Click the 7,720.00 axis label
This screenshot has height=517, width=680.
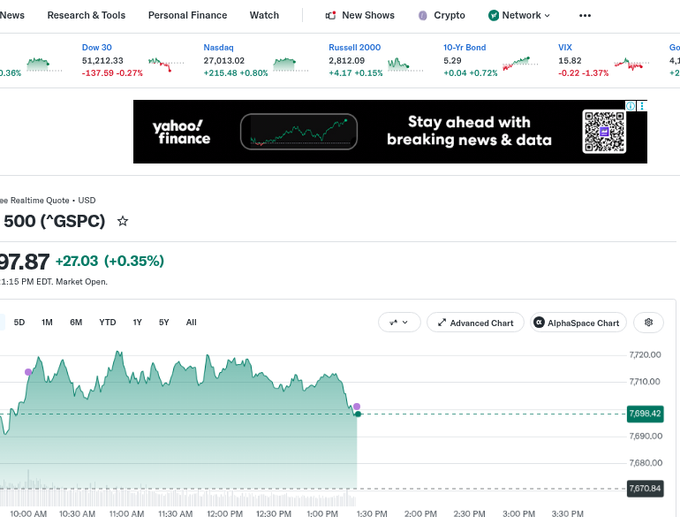click(645, 355)
